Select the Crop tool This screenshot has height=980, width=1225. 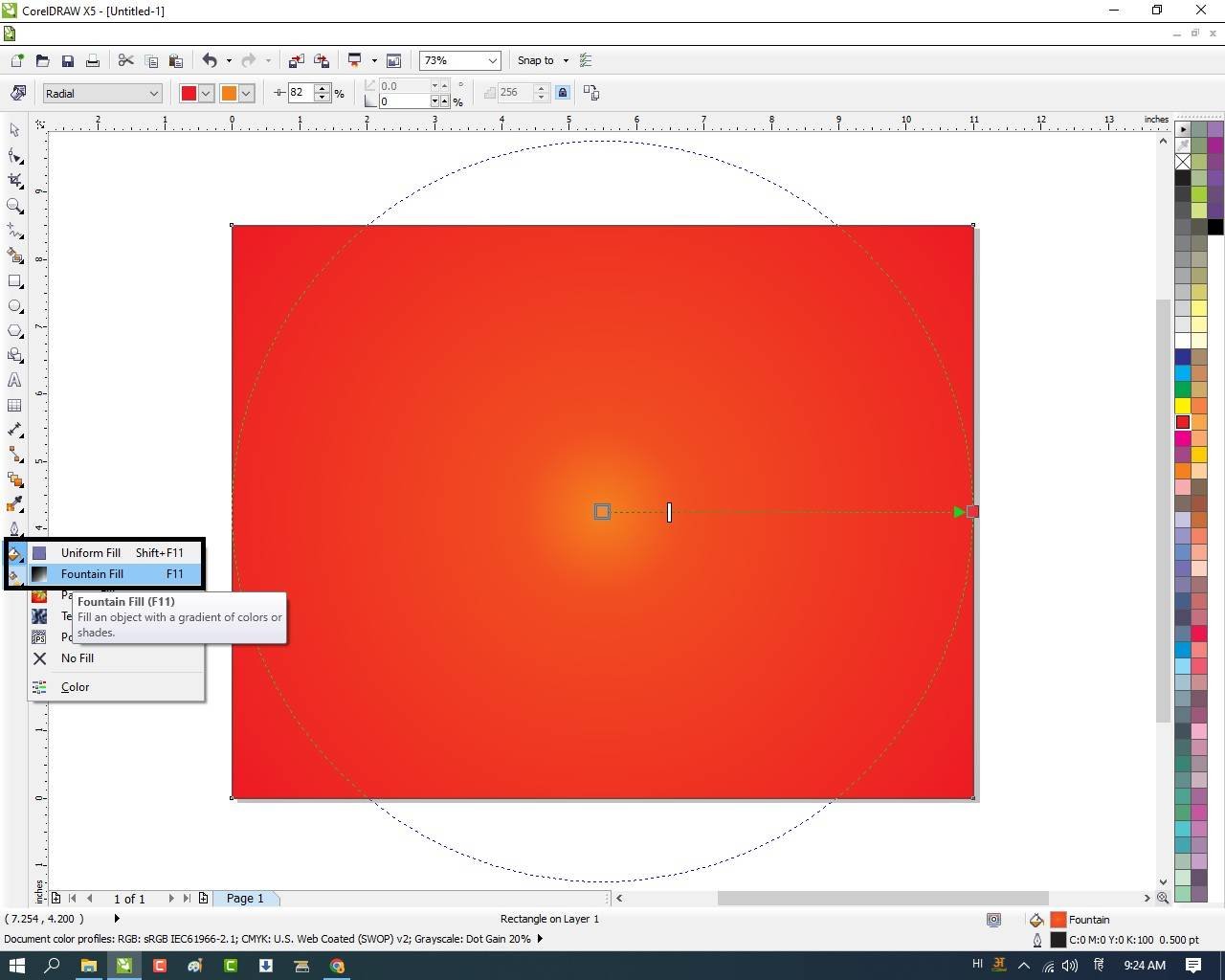pyautogui.click(x=14, y=180)
